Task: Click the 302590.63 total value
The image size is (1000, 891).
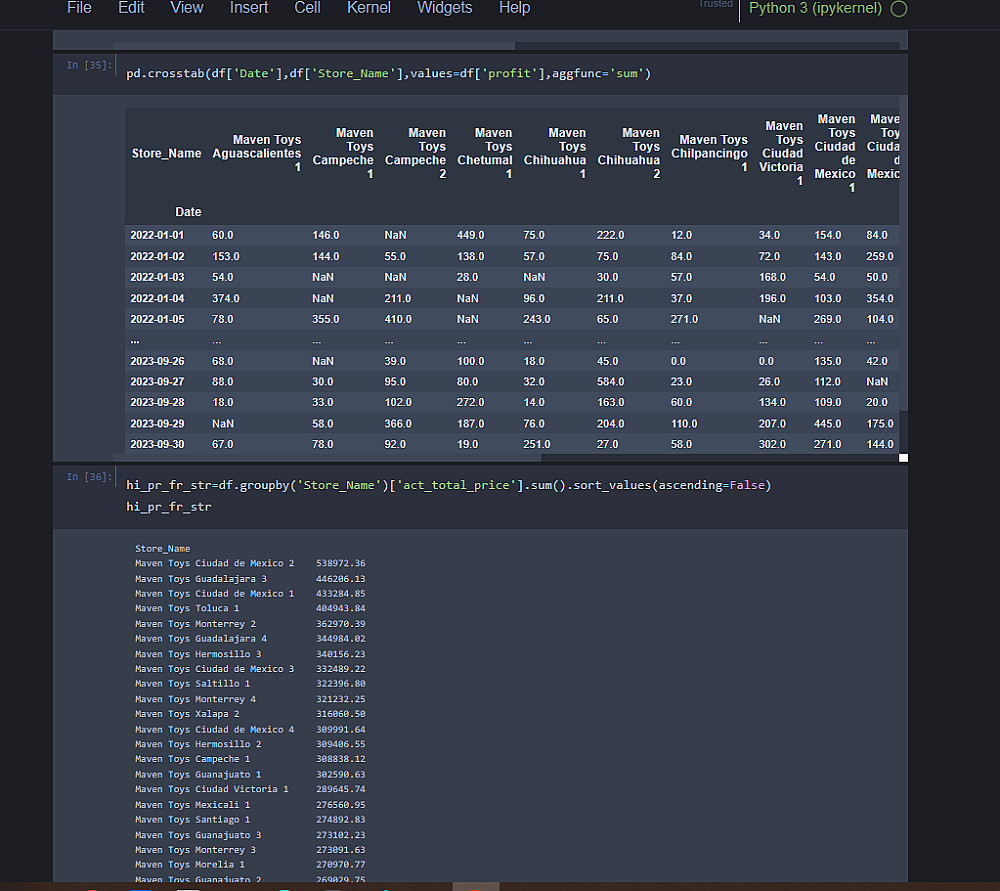Action: [x=341, y=774]
